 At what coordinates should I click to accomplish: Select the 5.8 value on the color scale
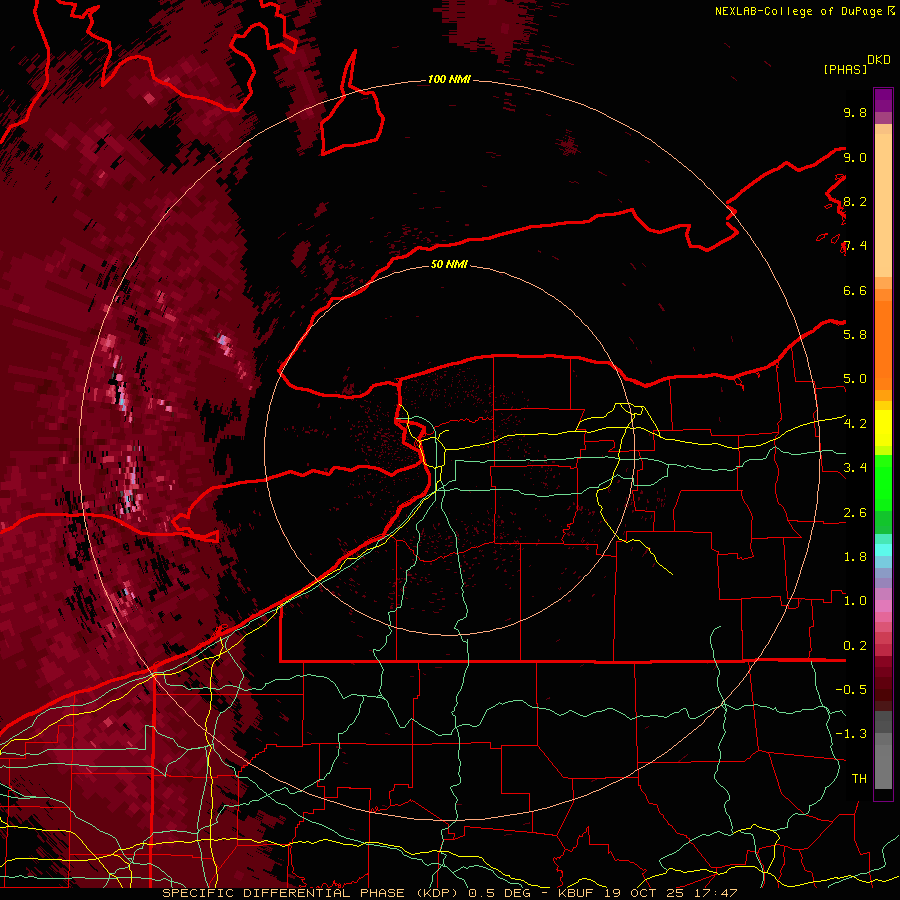pos(855,335)
